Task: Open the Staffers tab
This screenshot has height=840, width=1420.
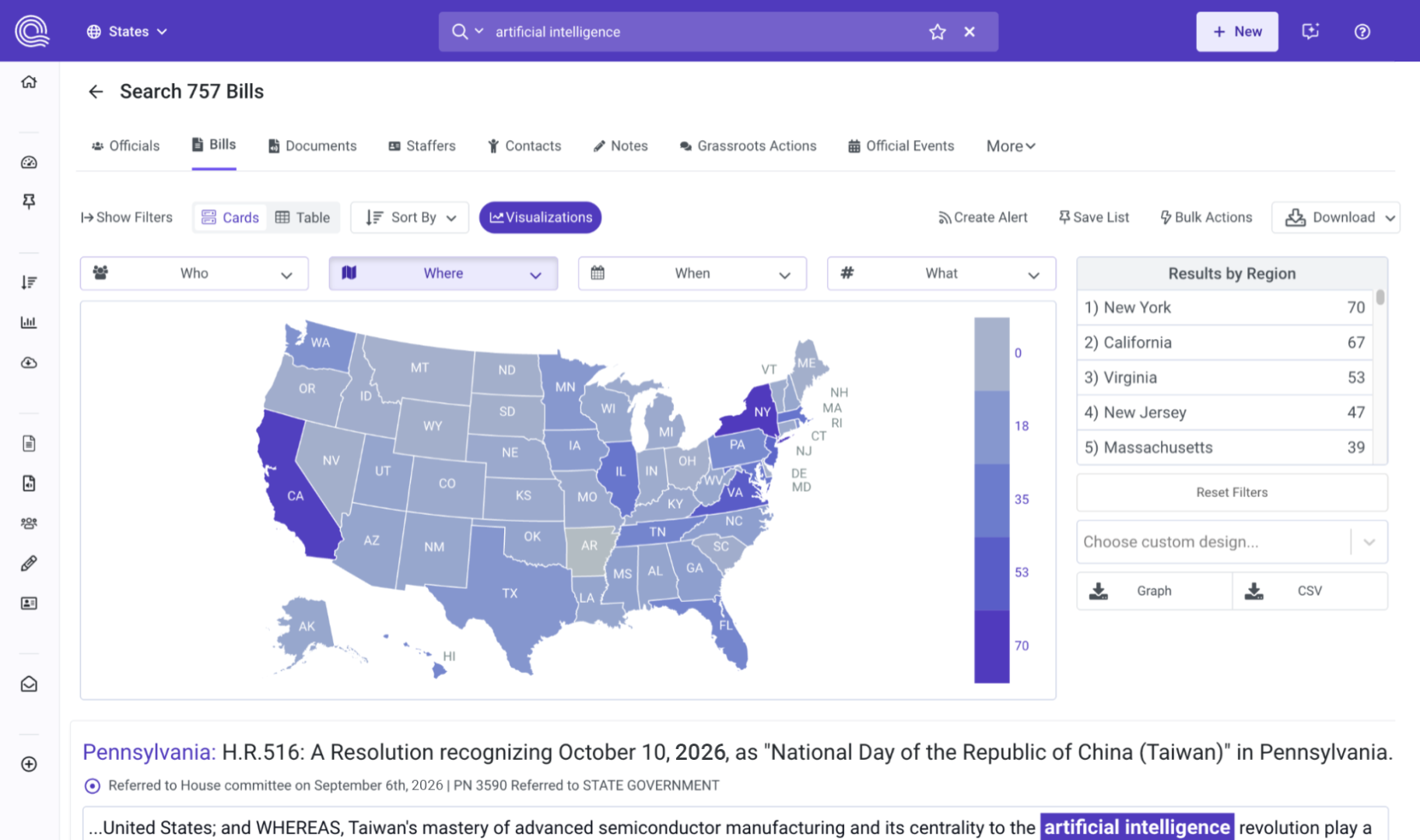Action: tap(422, 146)
